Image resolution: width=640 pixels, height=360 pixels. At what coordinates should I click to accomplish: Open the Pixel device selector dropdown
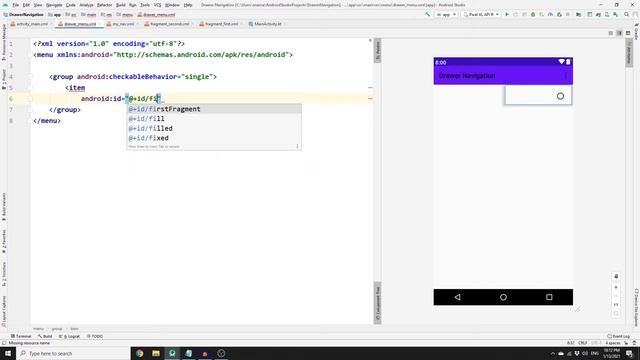coord(482,14)
